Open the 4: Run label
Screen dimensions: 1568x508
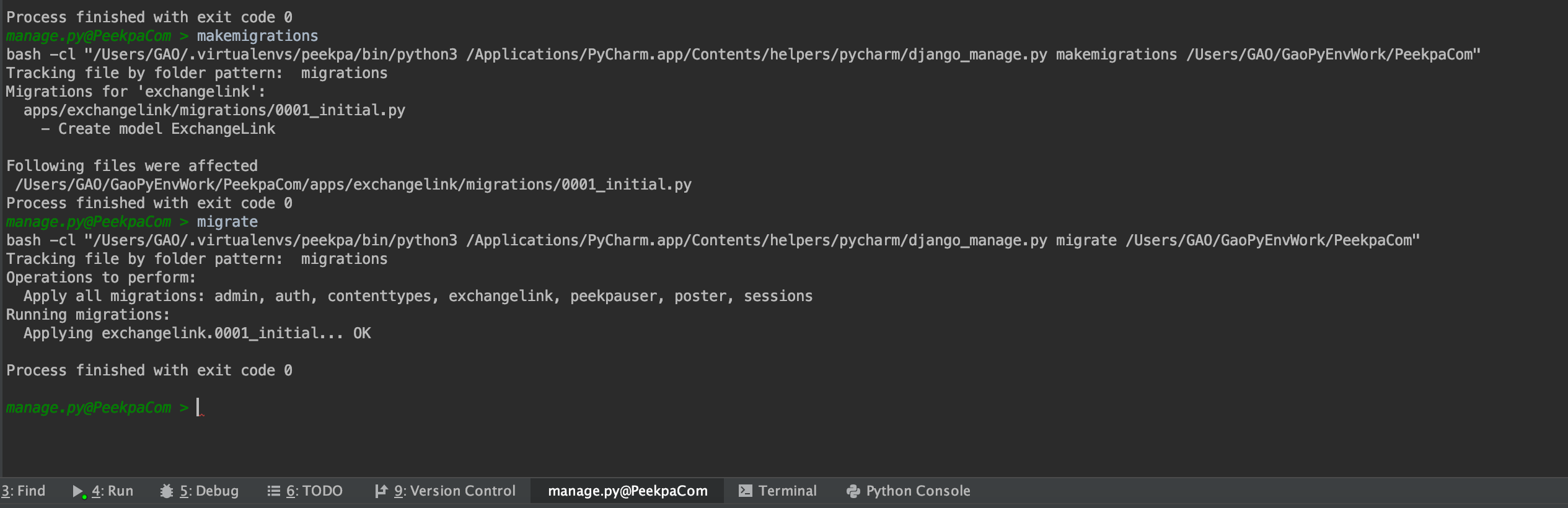112,491
